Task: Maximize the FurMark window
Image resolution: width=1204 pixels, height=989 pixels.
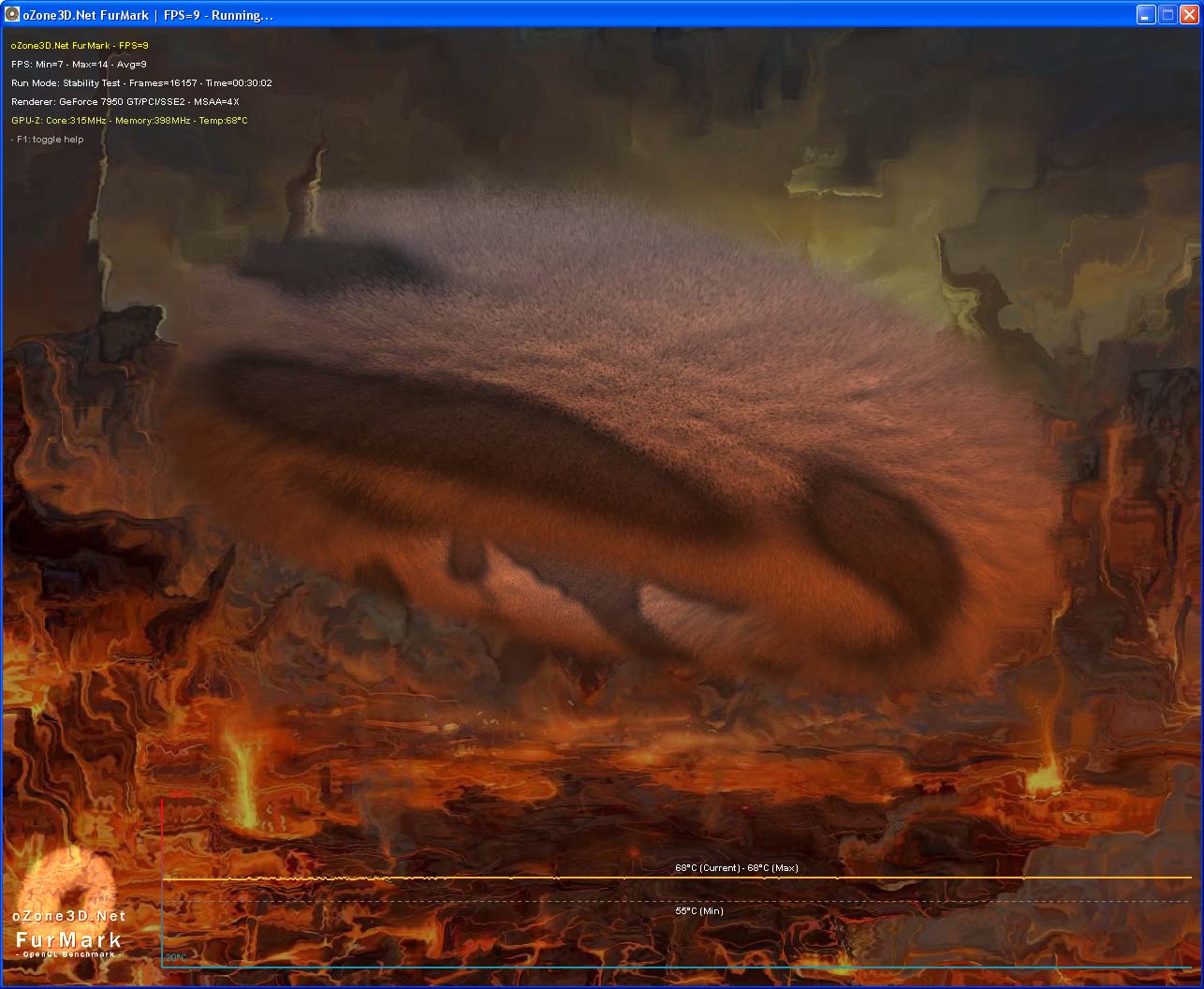Action: pos(1167,15)
